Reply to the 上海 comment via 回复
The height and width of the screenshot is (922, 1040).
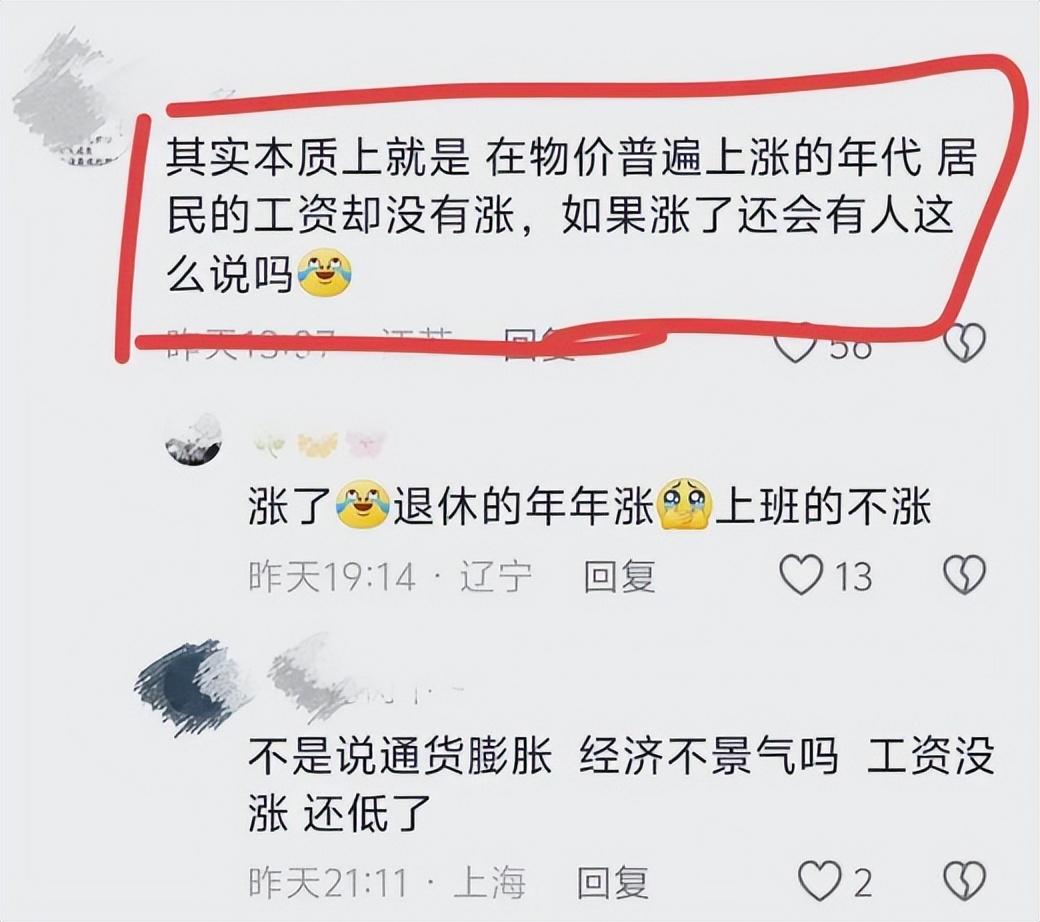point(612,882)
